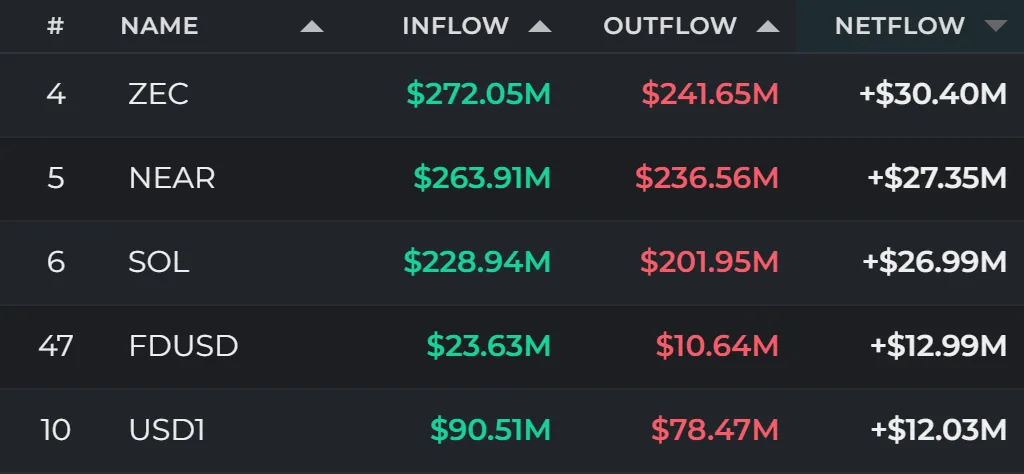Click the OUTFLOW sort arrow
The width and height of the screenshot is (1024, 474).
767,27
